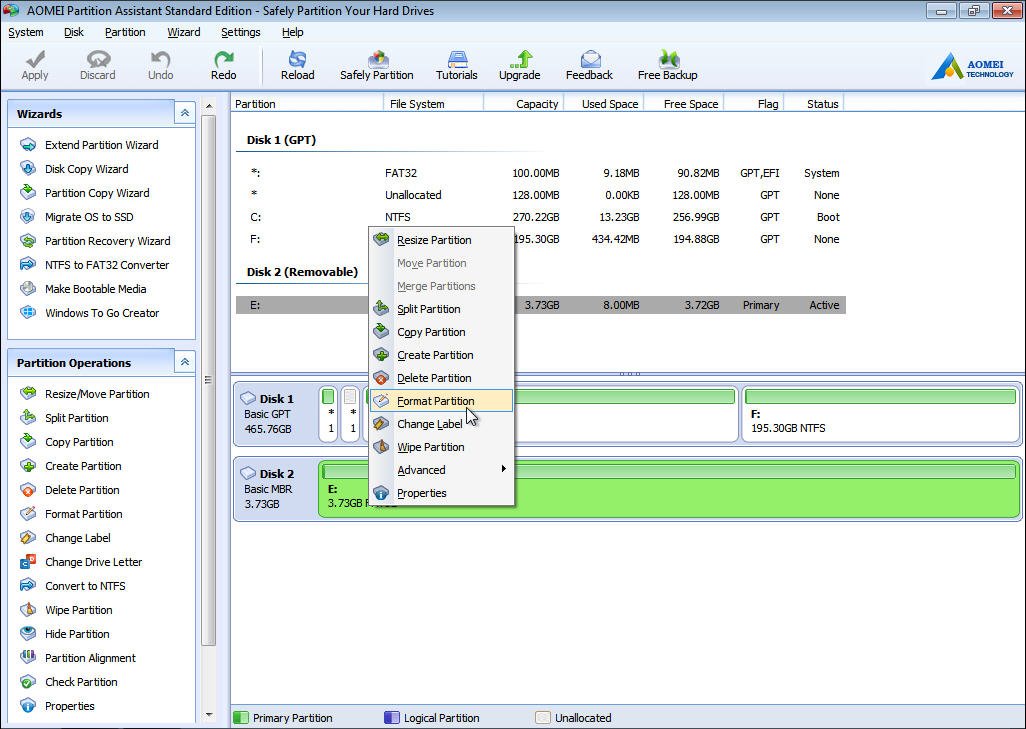Image resolution: width=1026 pixels, height=729 pixels.
Task: Collapse the Partition Operations panel
Action: (184, 363)
